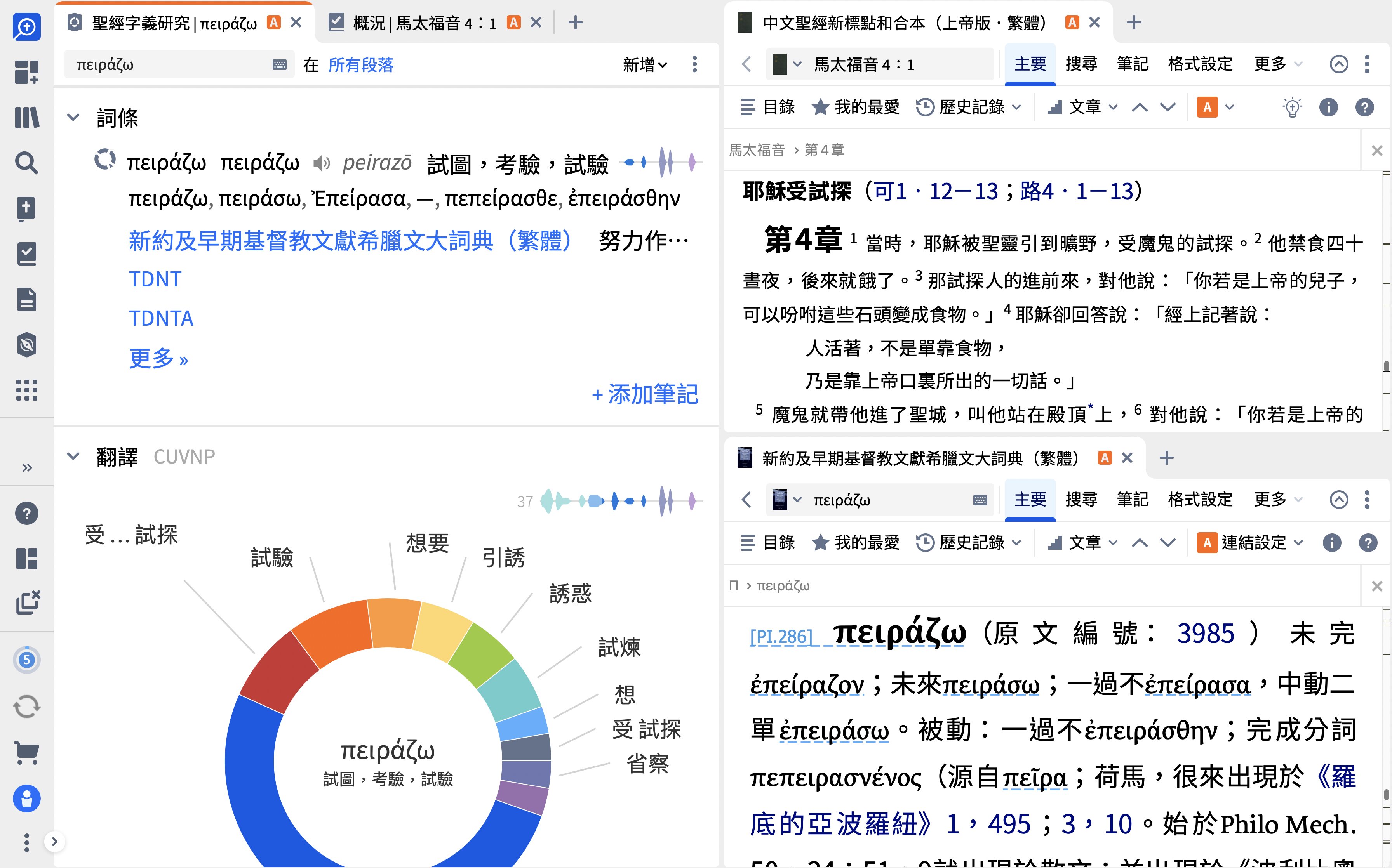Open the 3985 original number link
The width and height of the screenshot is (1392, 868).
tap(1205, 634)
